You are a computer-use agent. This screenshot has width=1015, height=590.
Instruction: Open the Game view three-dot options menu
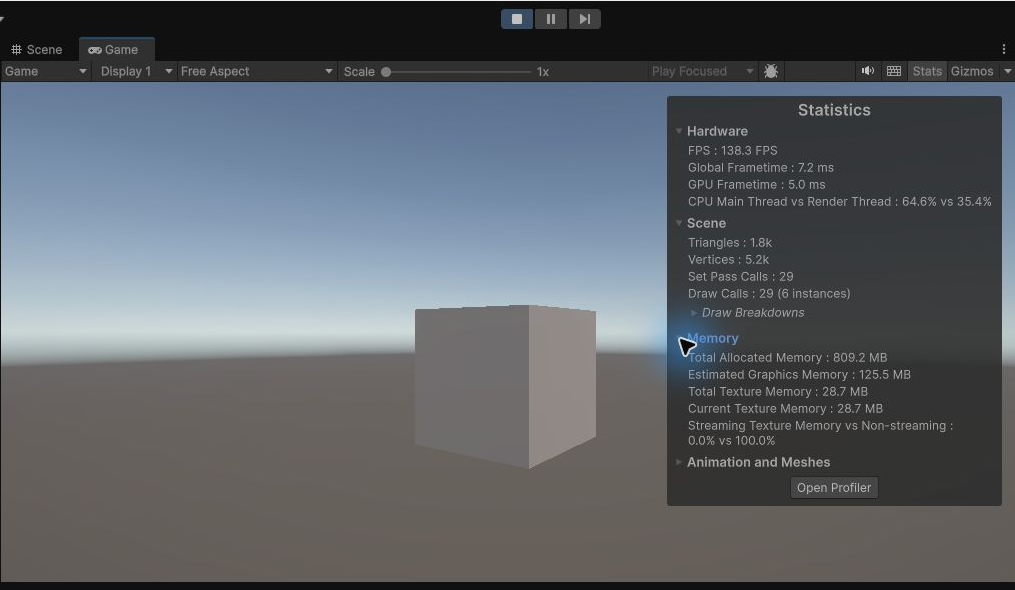tap(1003, 49)
